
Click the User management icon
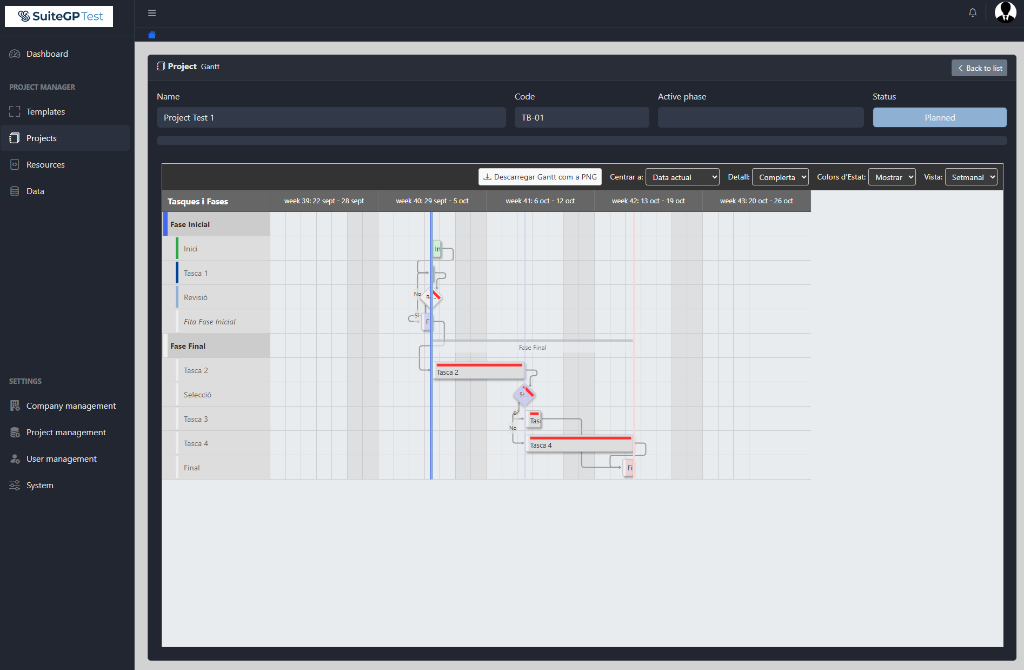point(14,459)
